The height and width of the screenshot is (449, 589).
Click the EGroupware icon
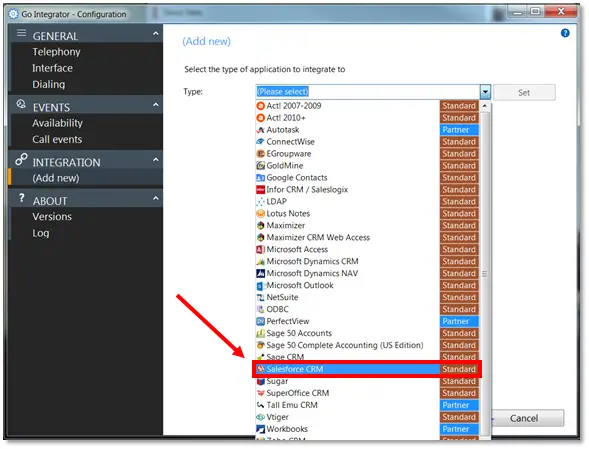click(x=260, y=154)
